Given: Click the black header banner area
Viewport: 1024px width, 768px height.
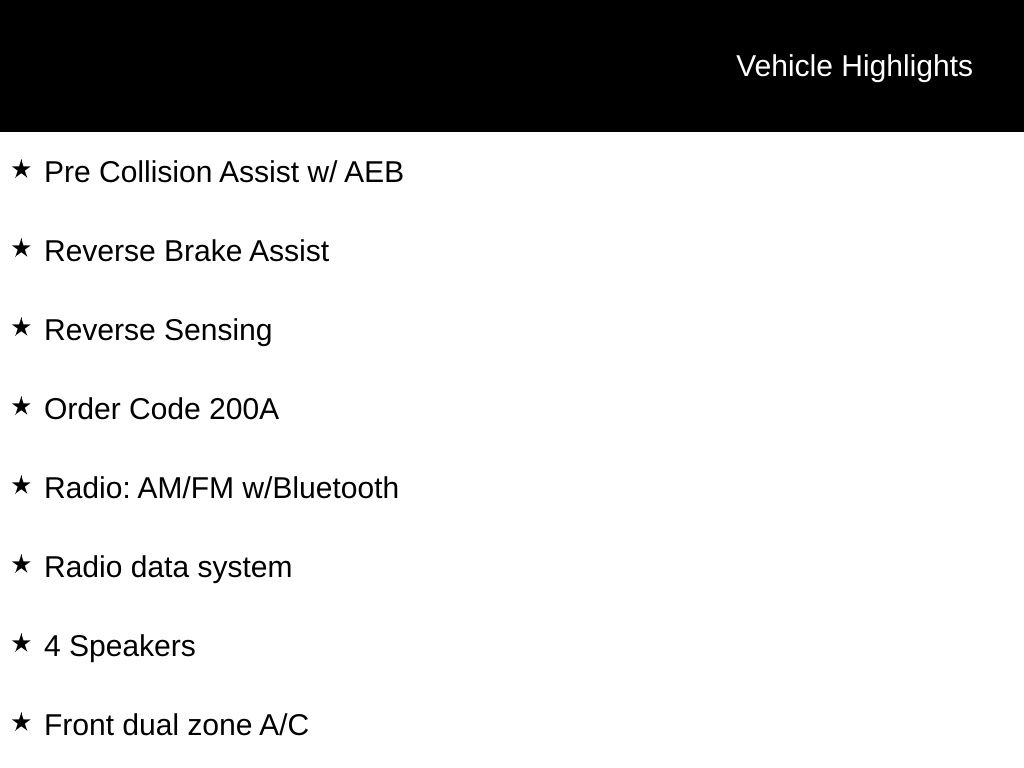Looking at the screenshot, I should (512, 65).
